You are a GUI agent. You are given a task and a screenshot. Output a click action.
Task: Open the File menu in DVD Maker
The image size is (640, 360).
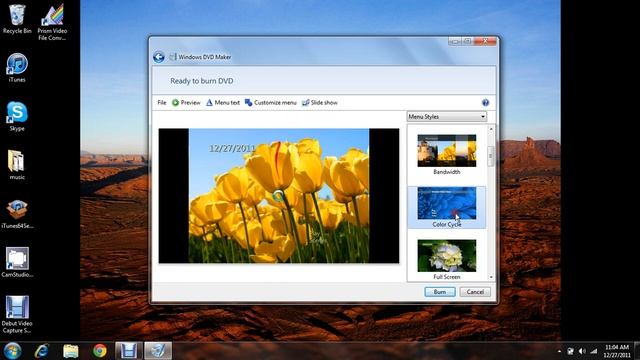162,103
